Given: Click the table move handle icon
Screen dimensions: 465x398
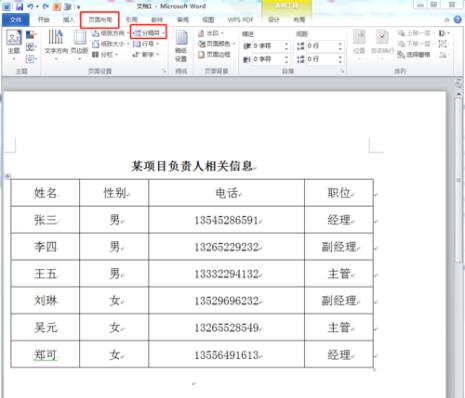Looking at the screenshot, I should (7, 176).
